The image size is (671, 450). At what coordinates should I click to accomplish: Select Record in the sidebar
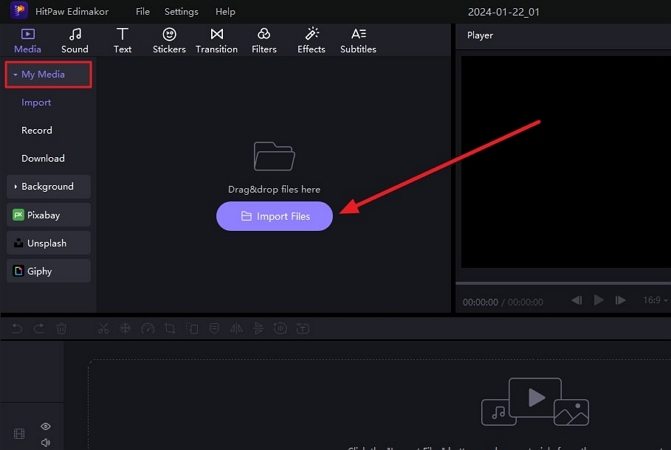tap(37, 130)
